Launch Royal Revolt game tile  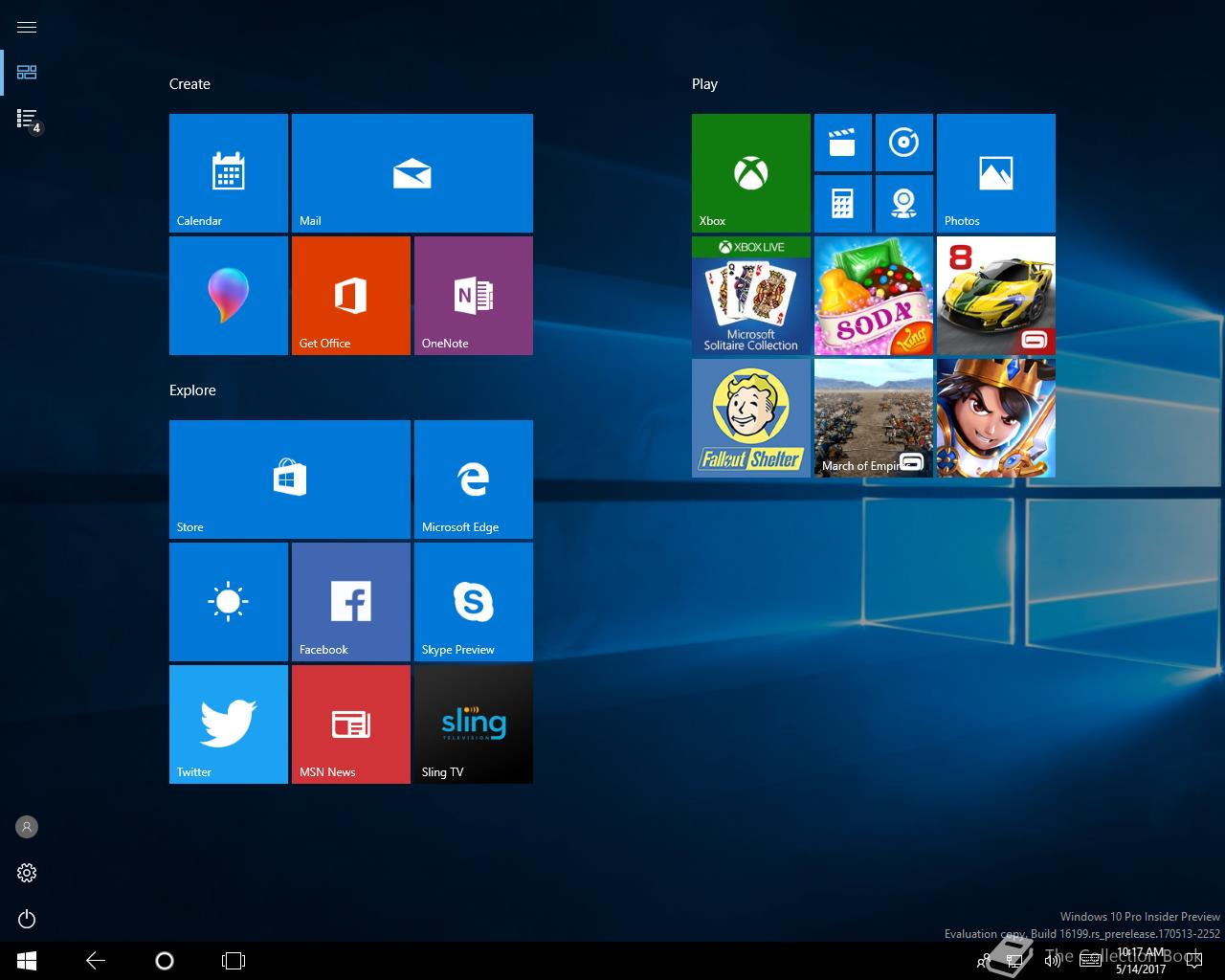pyautogui.click(x=996, y=418)
